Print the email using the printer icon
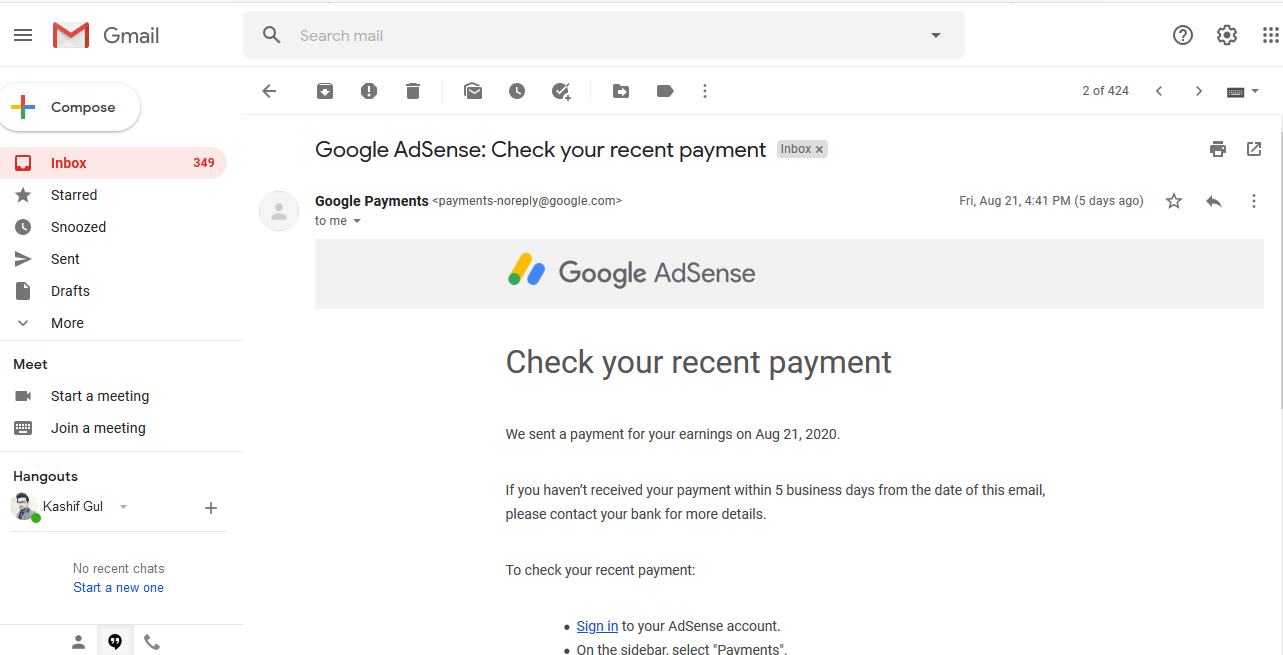Image resolution: width=1283 pixels, height=655 pixels. tap(1217, 149)
